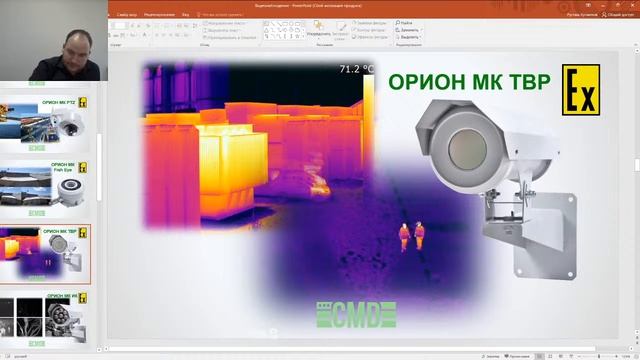Select the ОРИОН МК Fish Eye slide thumbnail
The image size is (640, 360).
(x=44, y=189)
